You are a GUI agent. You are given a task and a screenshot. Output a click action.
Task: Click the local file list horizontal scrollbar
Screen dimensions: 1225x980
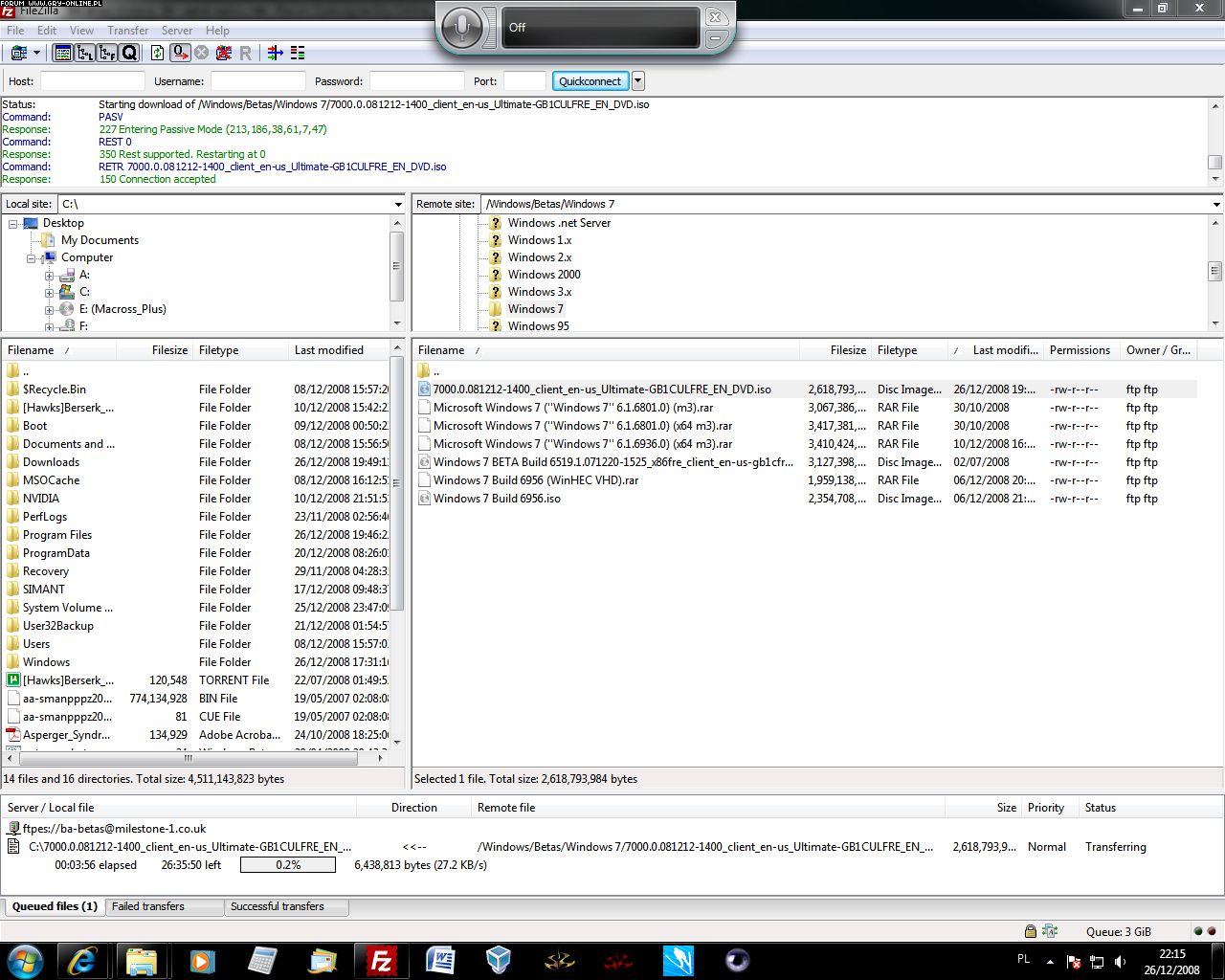(x=188, y=758)
